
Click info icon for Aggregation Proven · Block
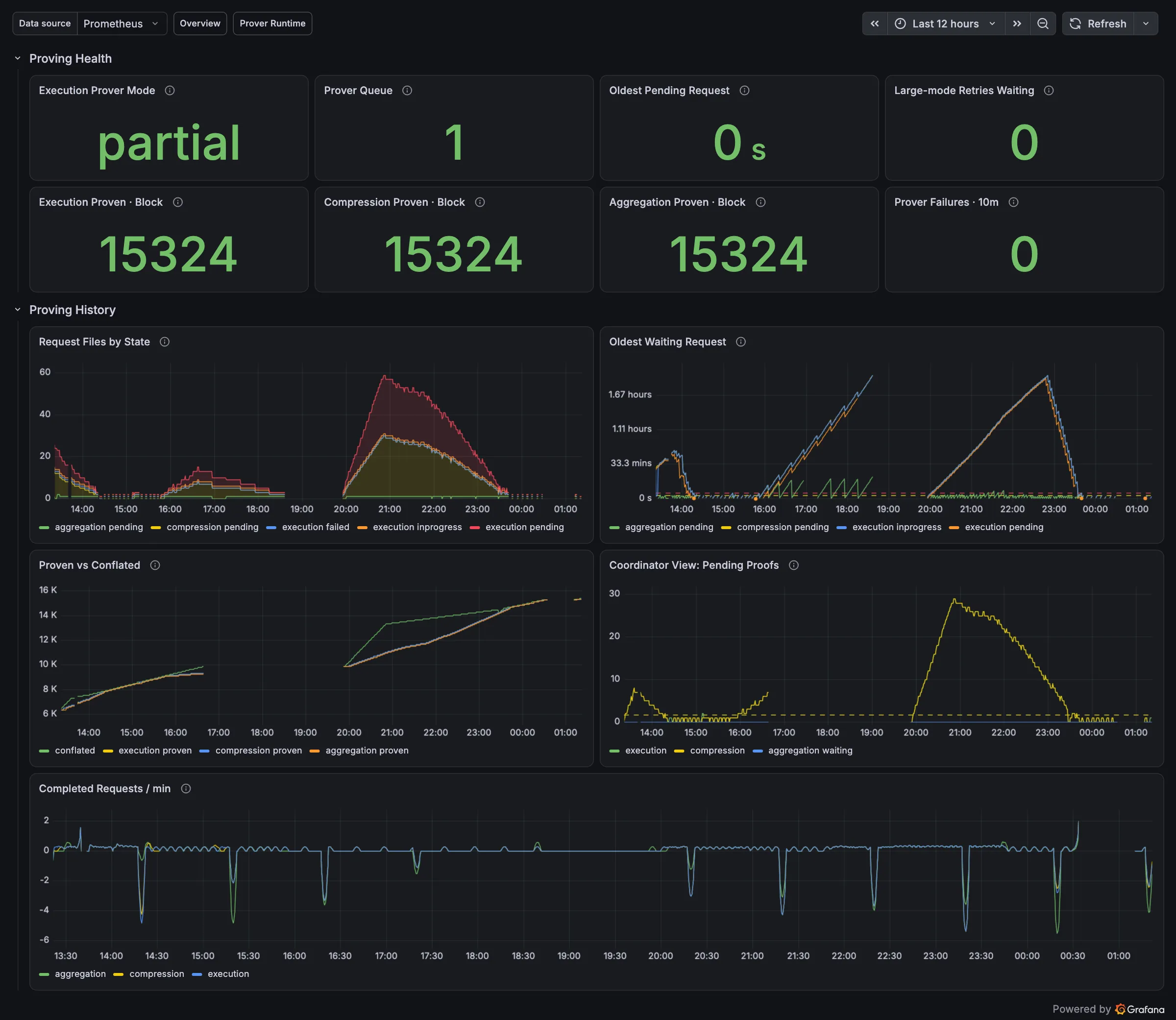pyautogui.click(x=760, y=202)
